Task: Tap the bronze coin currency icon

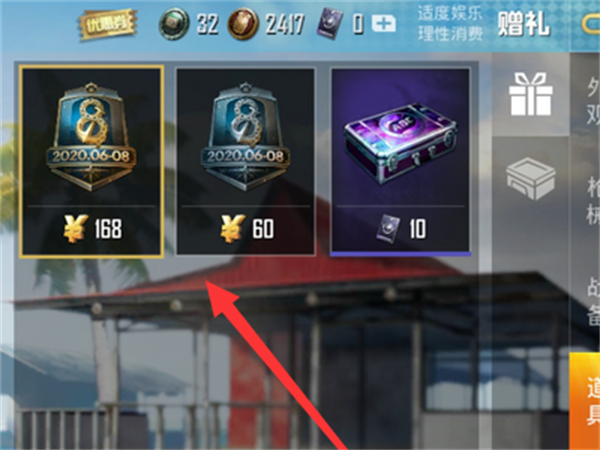Action: pyautogui.click(x=243, y=24)
